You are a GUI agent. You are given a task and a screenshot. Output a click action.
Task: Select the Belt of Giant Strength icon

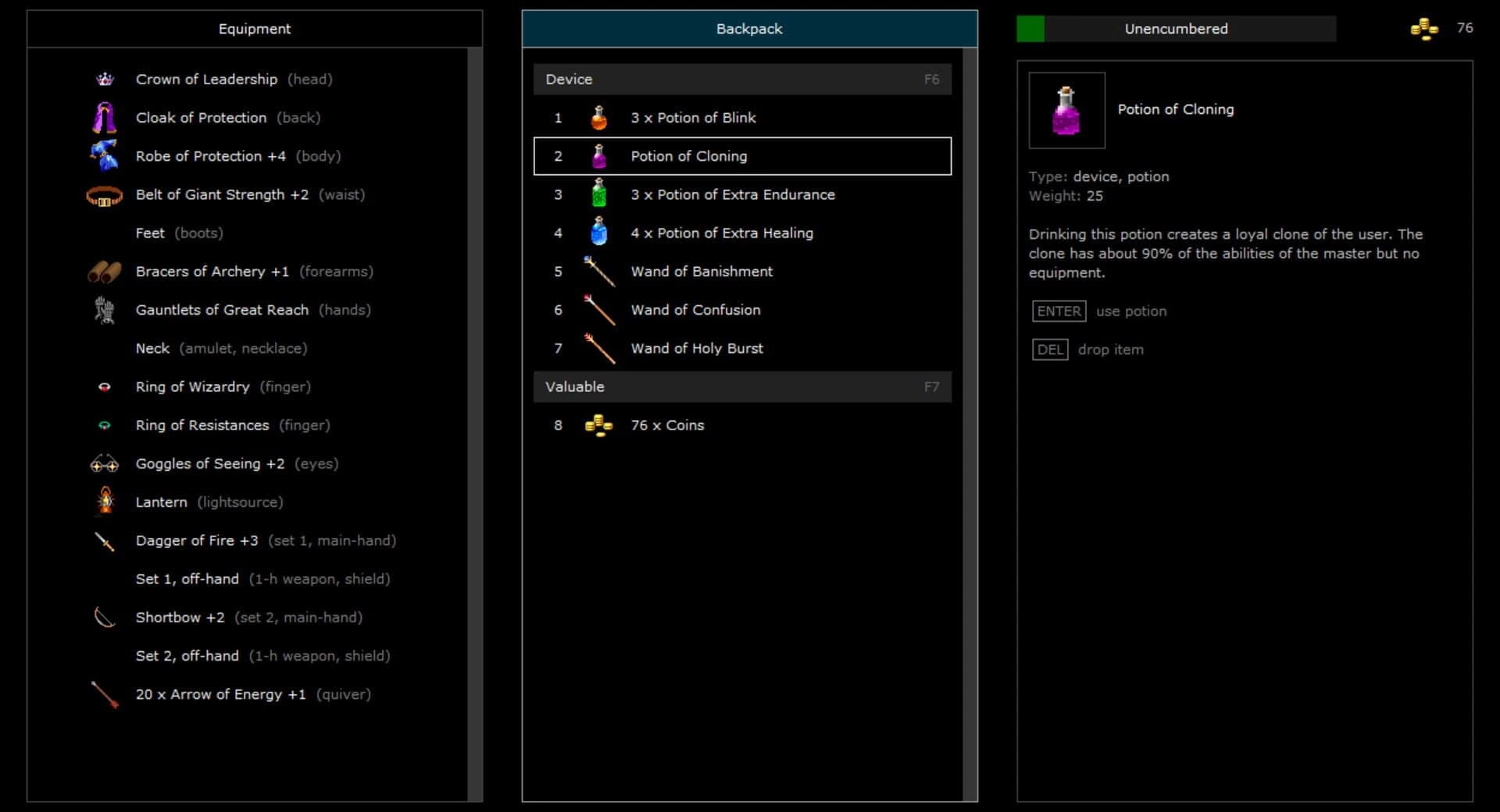(105, 194)
